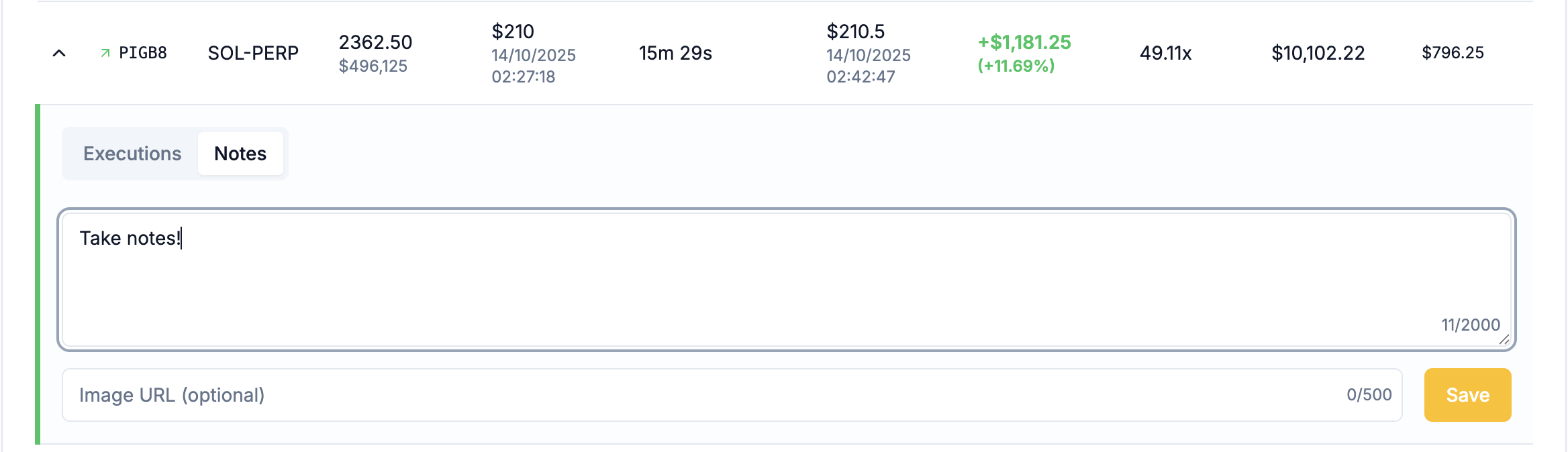This screenshot has width=1568, height=452.
Task: Switch to the Executions tab
Action: [132, 154]
